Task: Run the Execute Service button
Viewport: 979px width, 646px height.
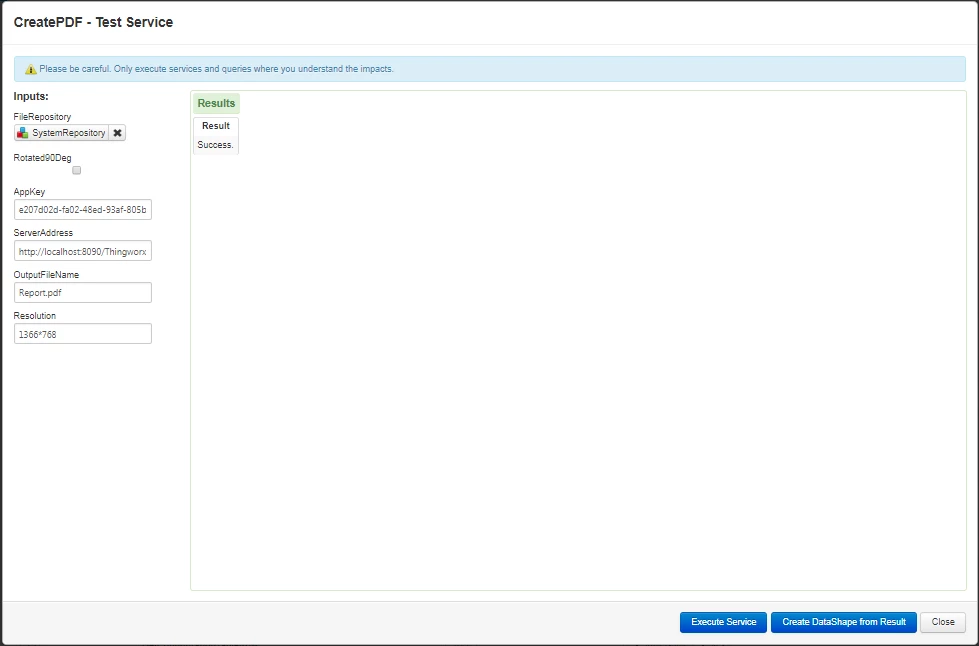Action: click(x=723, y=622)
